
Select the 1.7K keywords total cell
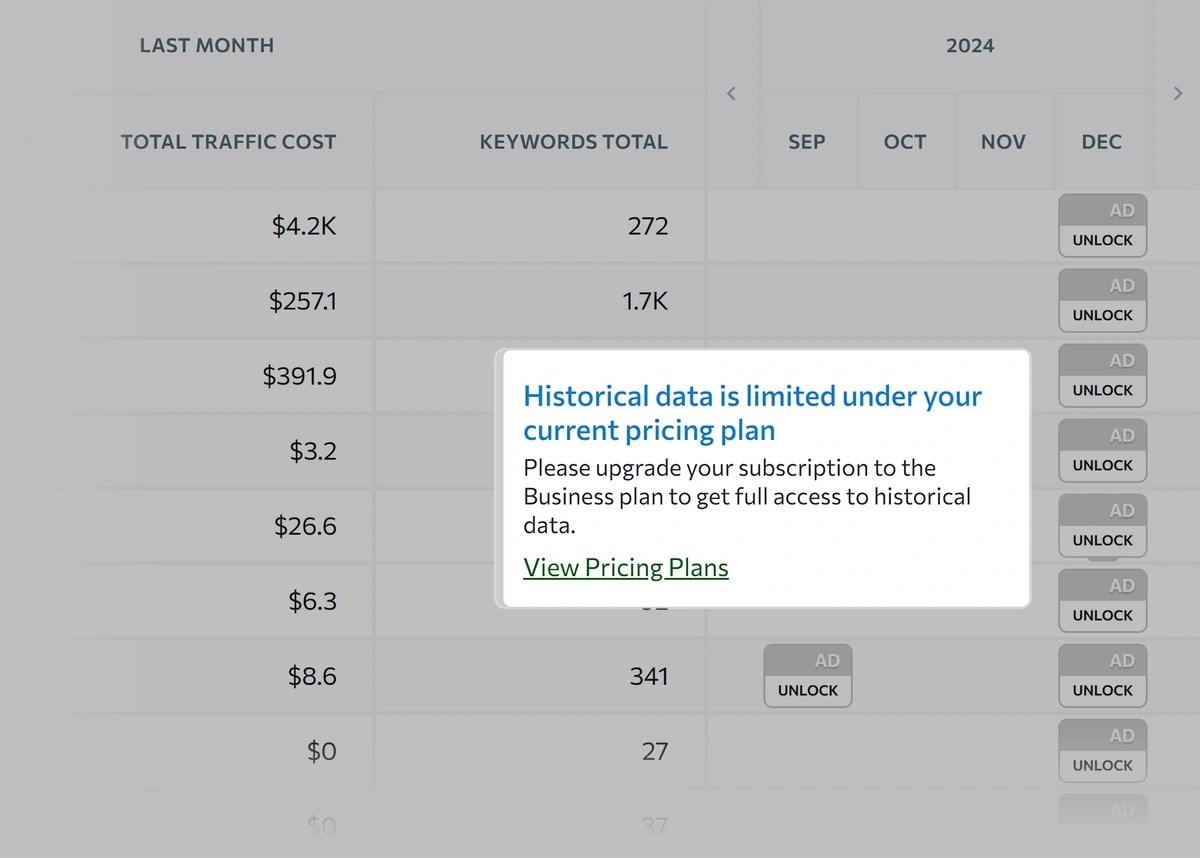tap(645, 301)
